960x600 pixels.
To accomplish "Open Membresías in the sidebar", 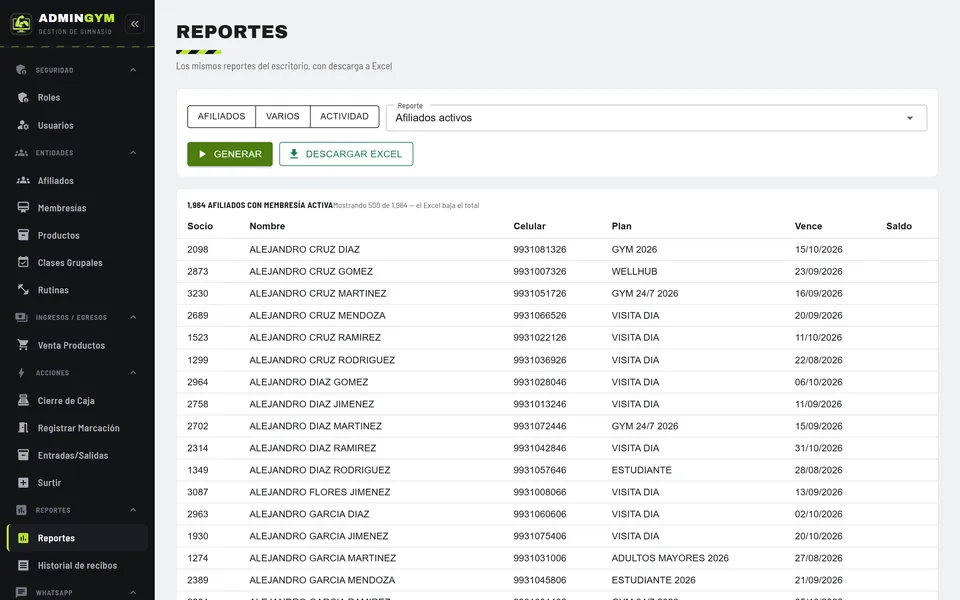I will point(77,208).
